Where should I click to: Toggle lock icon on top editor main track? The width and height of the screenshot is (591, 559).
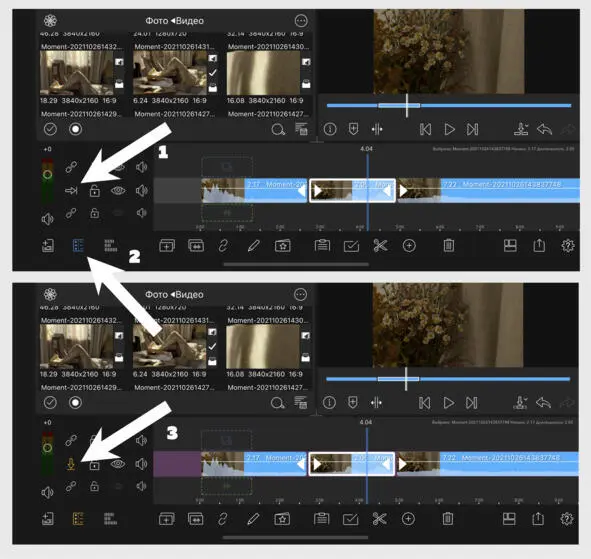point(95,191)
